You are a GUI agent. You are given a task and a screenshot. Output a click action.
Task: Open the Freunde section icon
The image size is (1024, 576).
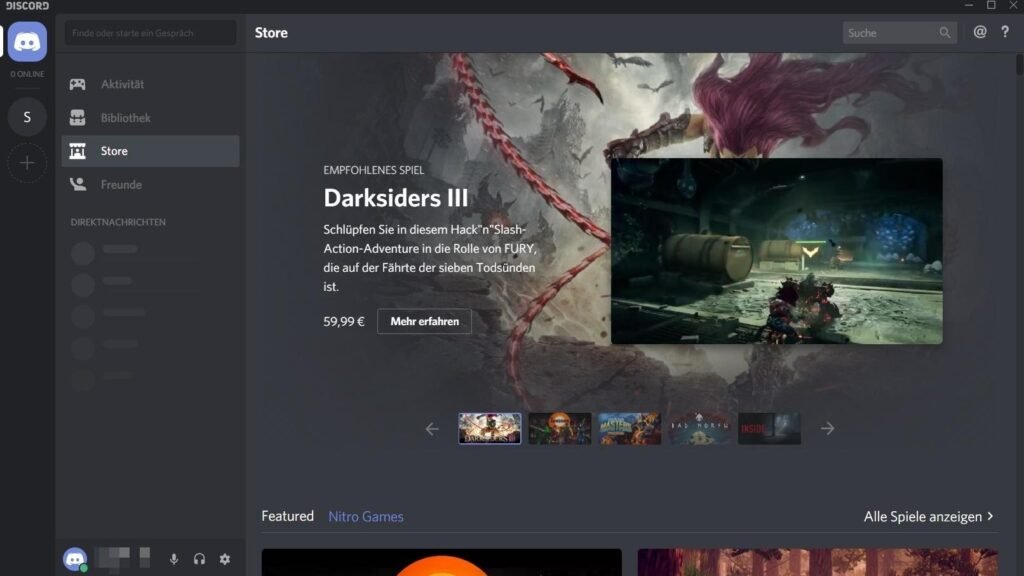[x=78, y=184]
